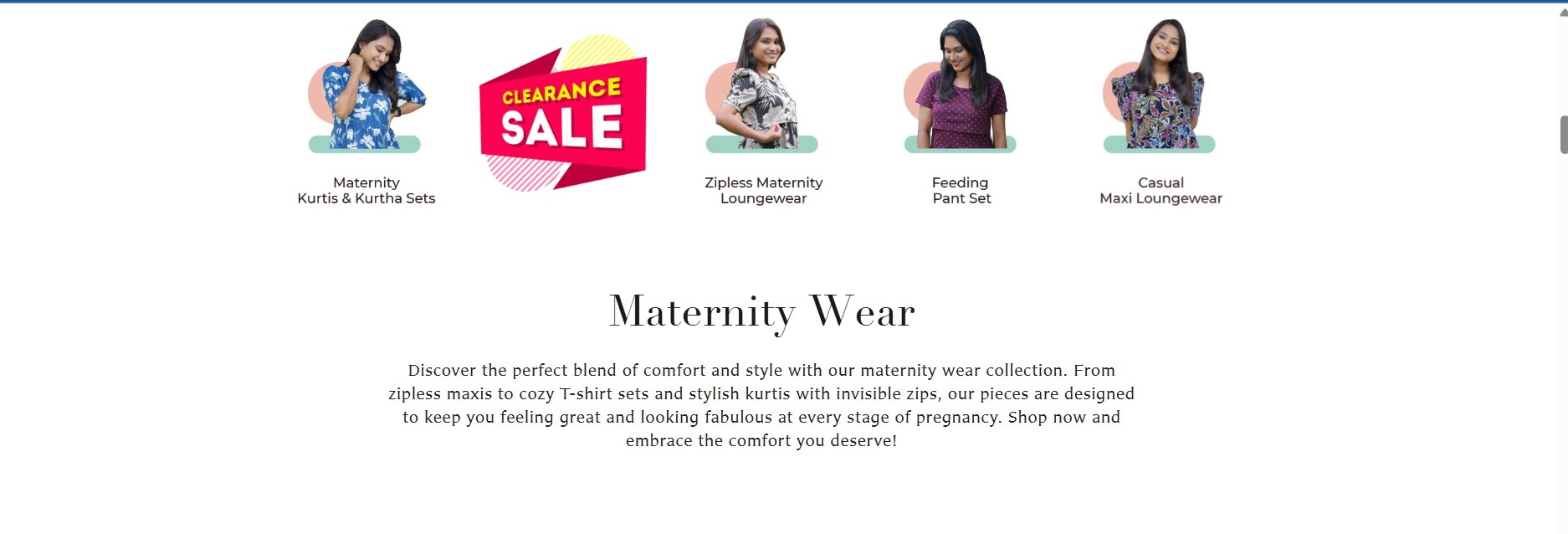This screenshot has width=1568, height=534.
Task: Choose the Feeding Pant Set model photo
Action: 961,84
